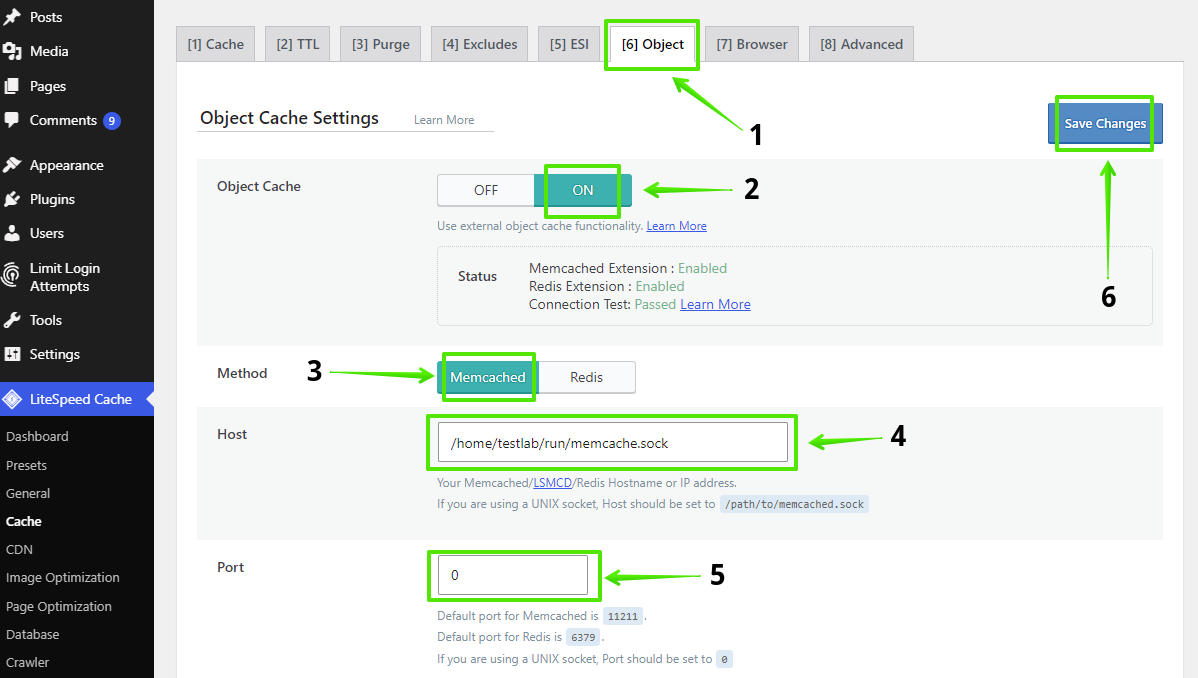Click the Settings sliders icon
The width and height of the screenshot is (1198, 678).
click(11, 354)
